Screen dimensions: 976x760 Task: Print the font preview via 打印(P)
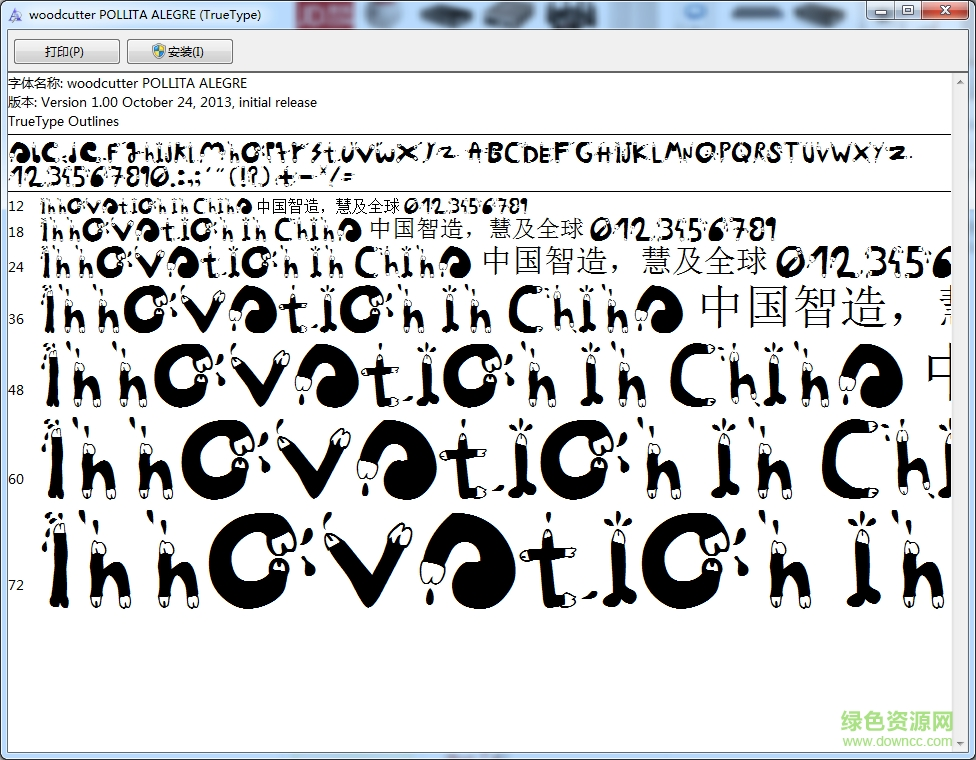click(x=65, y=51)
